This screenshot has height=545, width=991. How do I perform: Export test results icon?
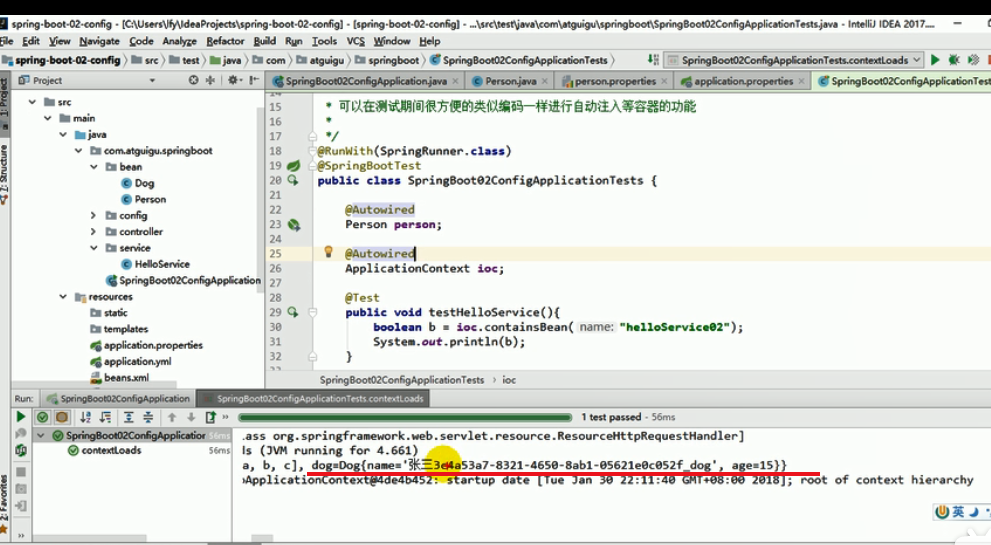click(210, 417)
